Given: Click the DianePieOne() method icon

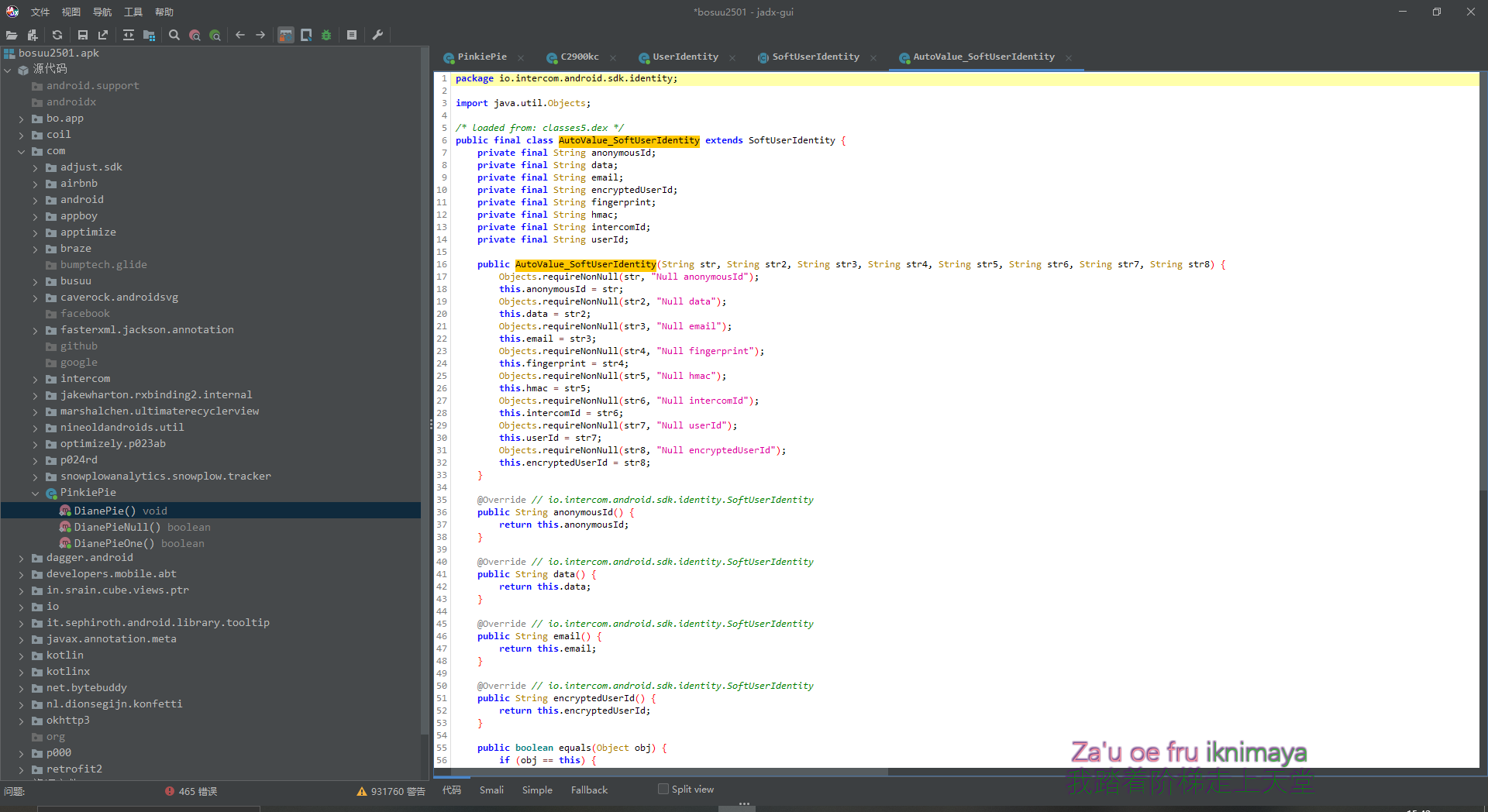Looking at the screenshot, I should click(x=65, y=543).
